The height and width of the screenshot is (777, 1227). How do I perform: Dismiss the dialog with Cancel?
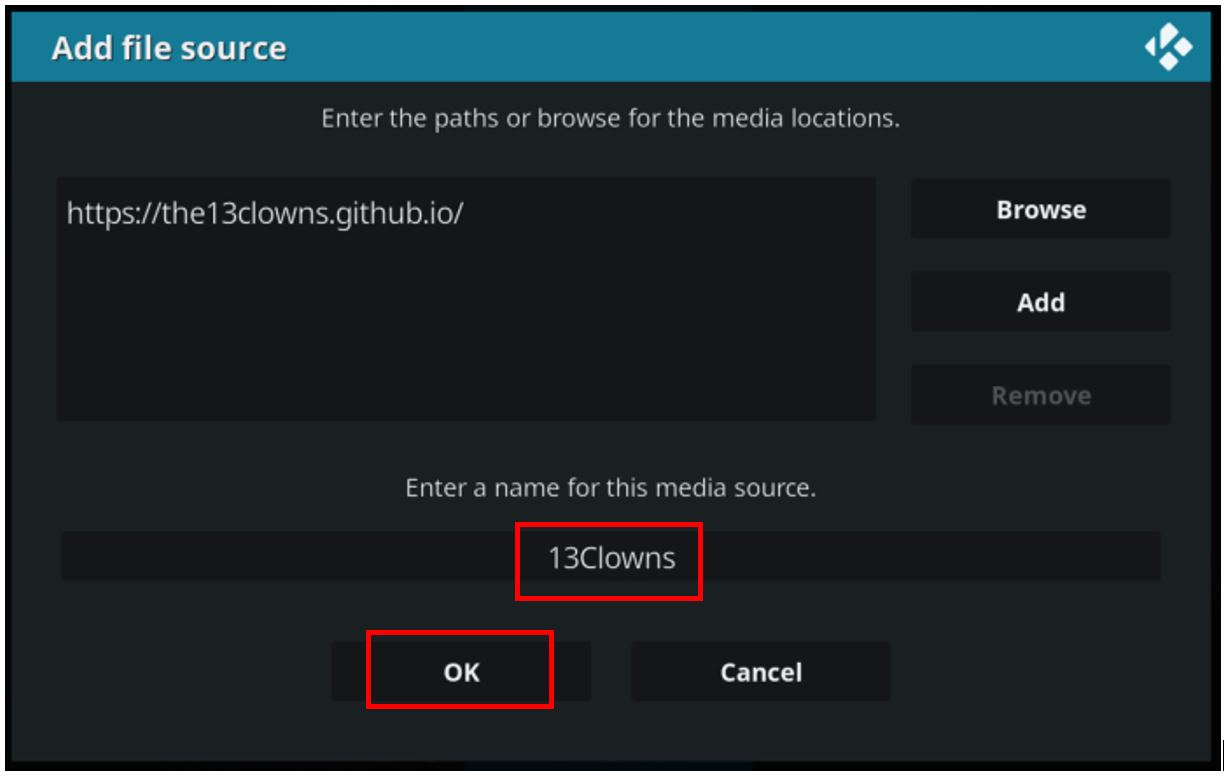(761, 671)
